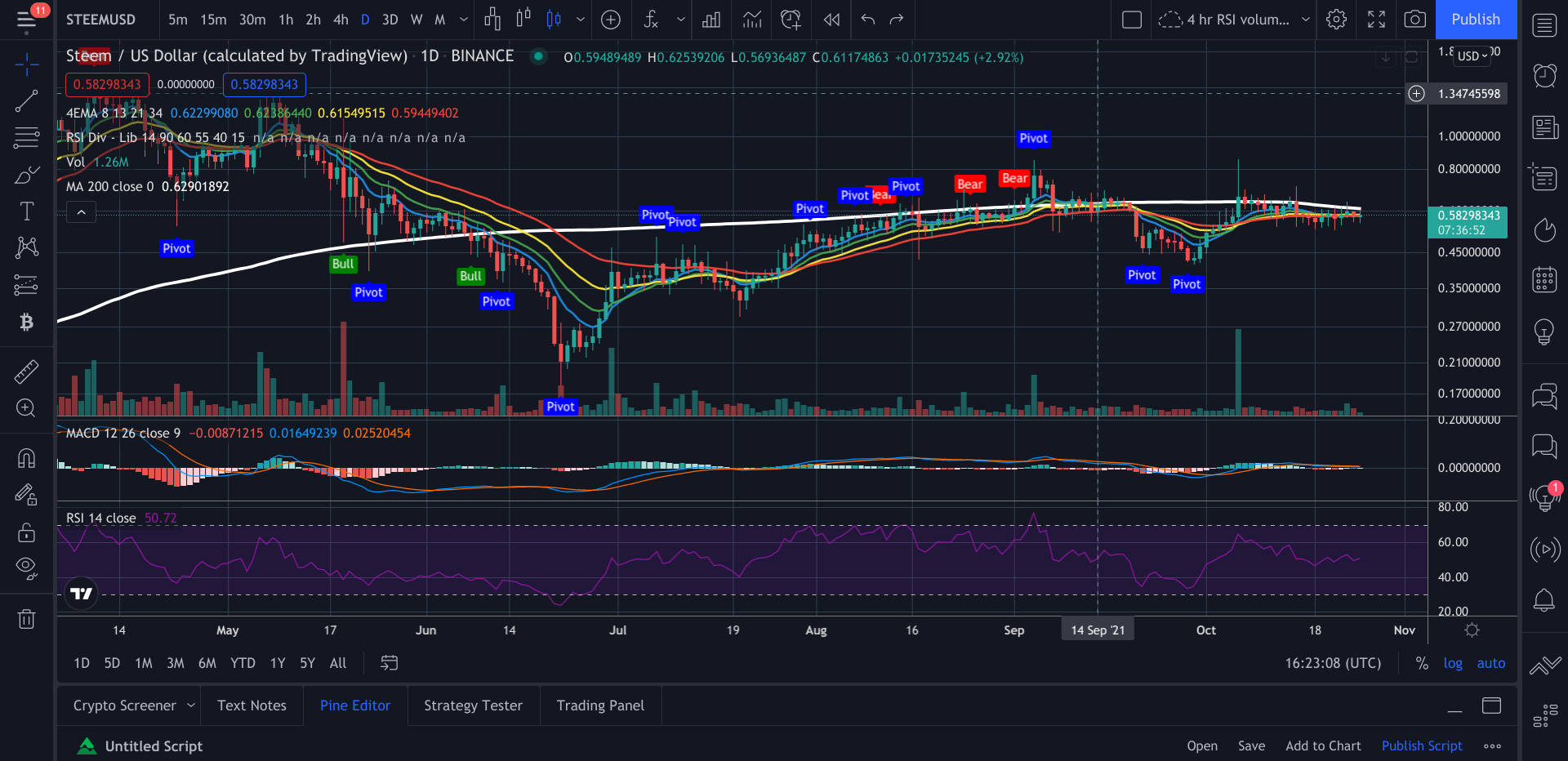Screen dimensions: 1568x761
Task: Open the select layout square button
Action: [x=1132, y=20]
